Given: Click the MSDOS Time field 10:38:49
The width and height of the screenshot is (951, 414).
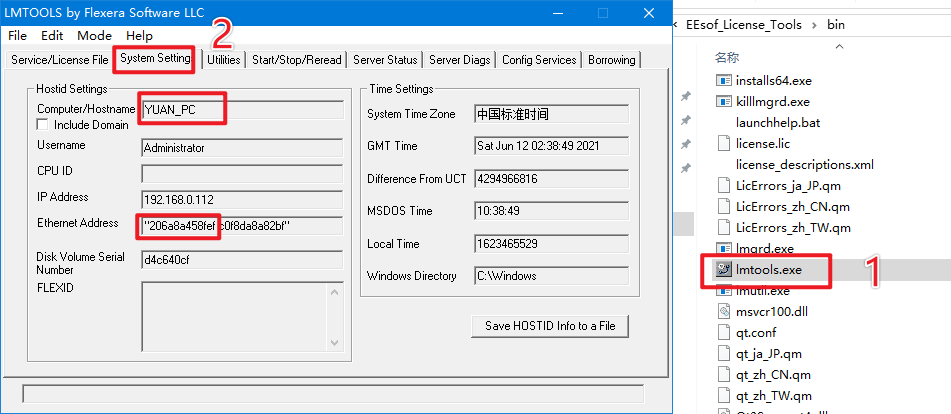Looking at the screenshot, I should click(551, 210).
